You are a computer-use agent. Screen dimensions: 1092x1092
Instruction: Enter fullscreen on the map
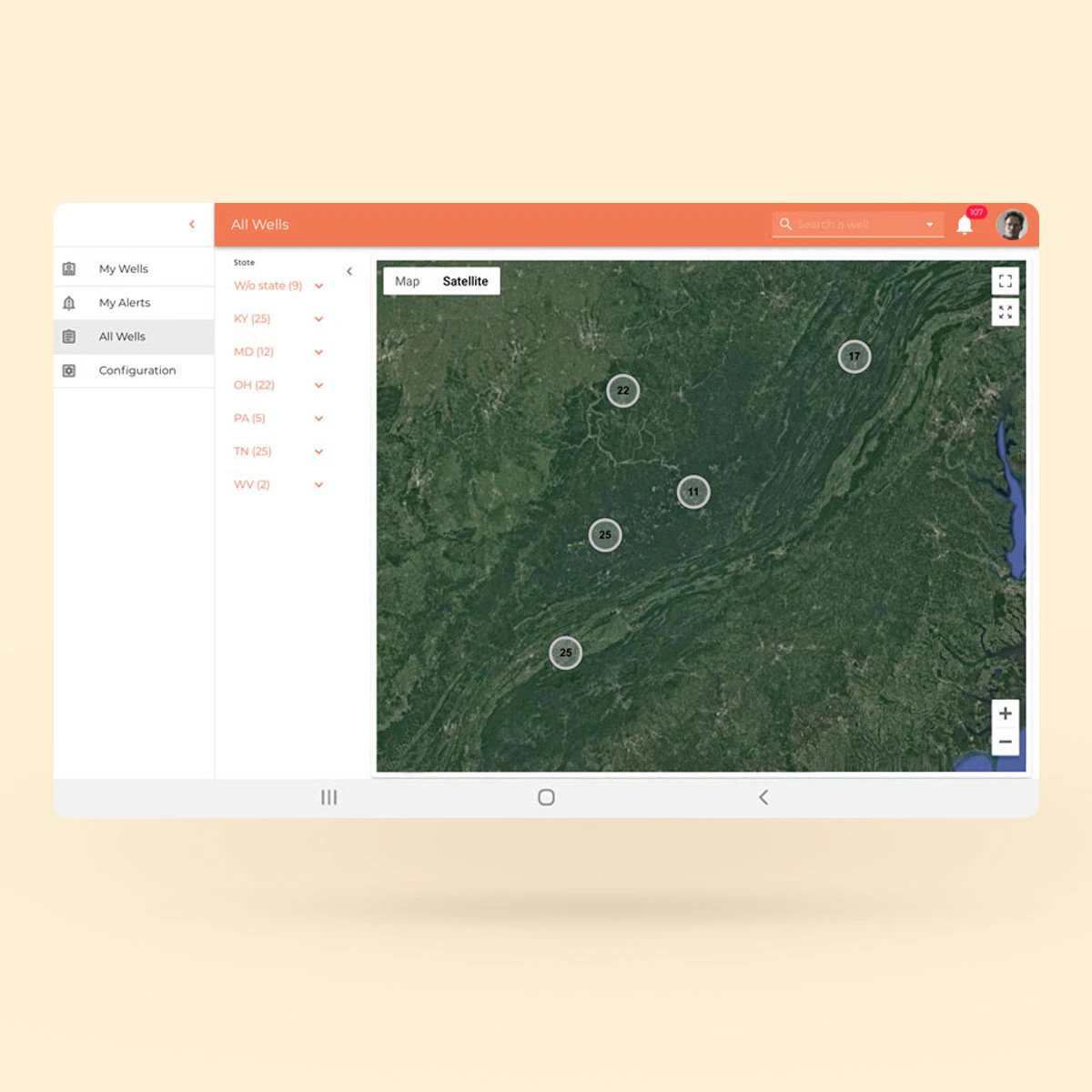tap(1006, 280)
